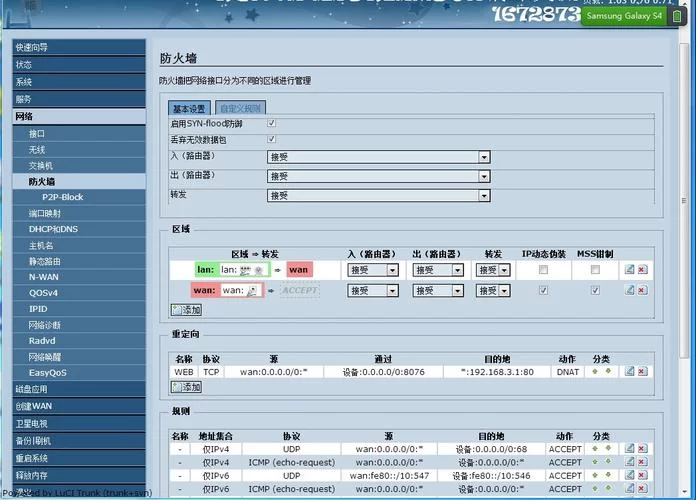
Task: Open the IPID page
Action: [79, 309]
